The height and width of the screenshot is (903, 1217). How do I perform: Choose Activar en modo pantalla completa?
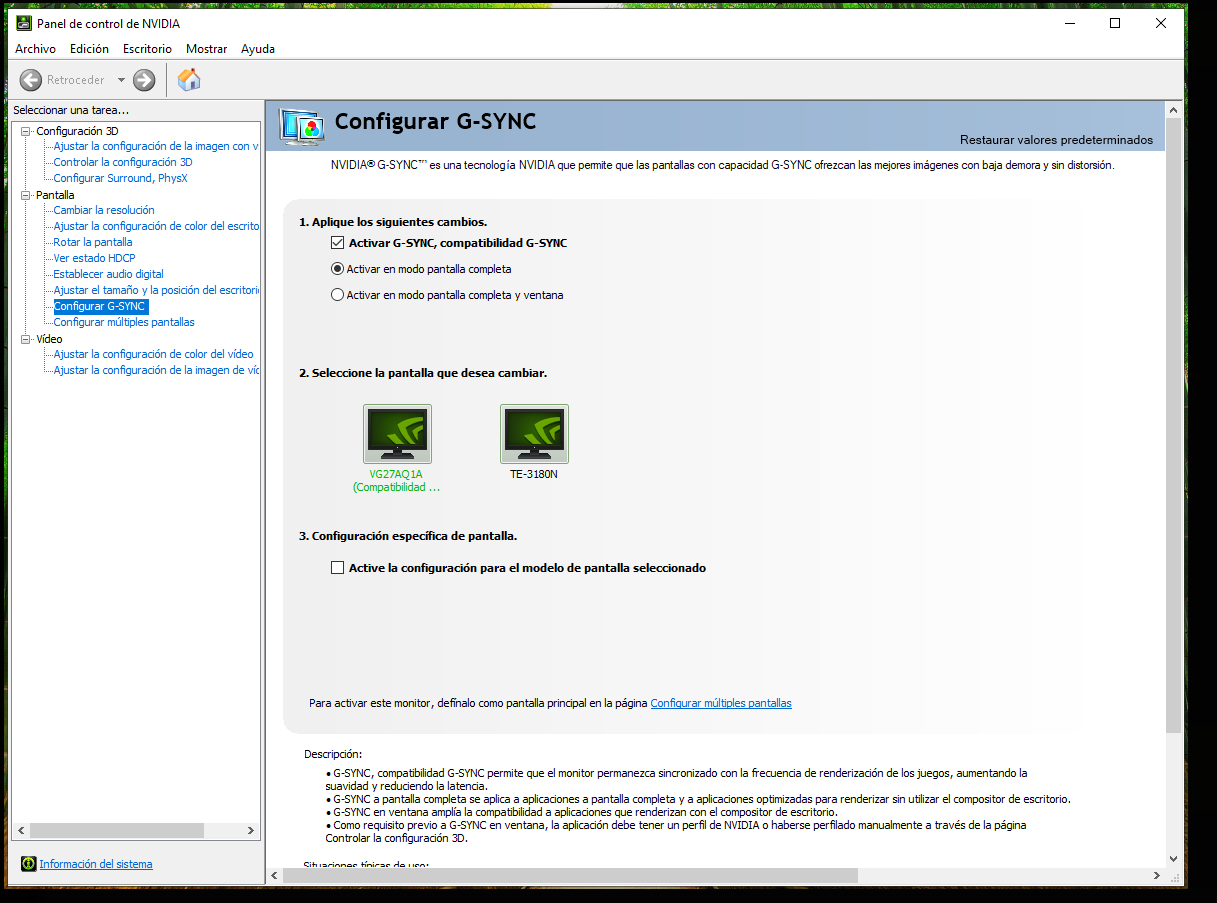[x=337, y=269]
